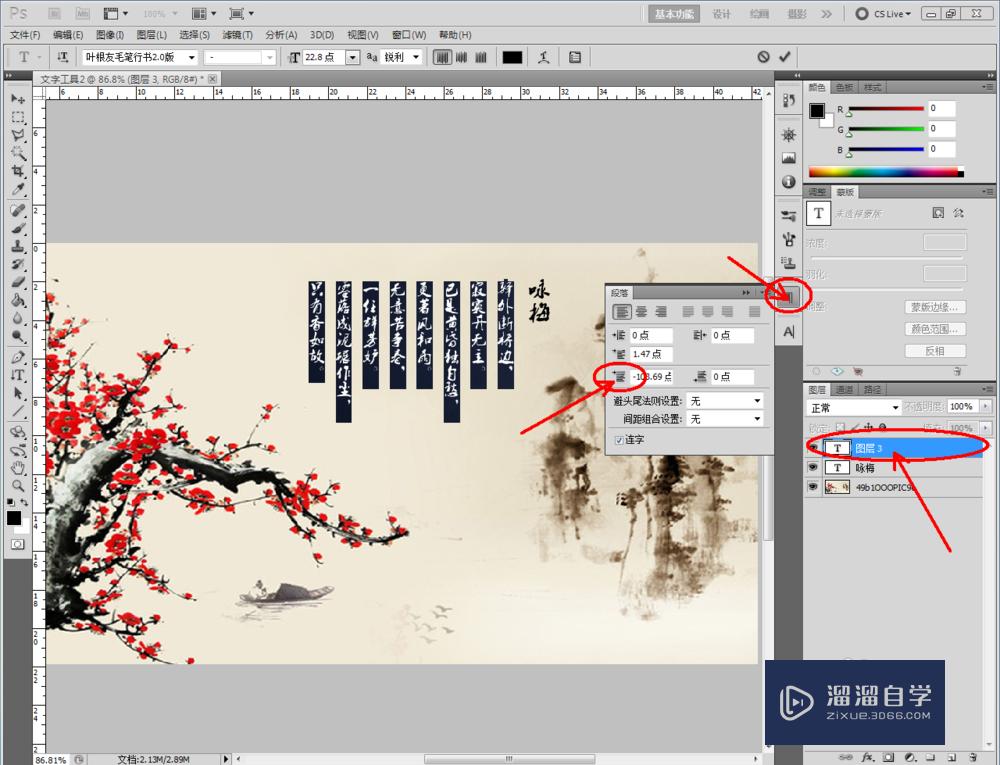
Task: Switch to the 路径 paths tab
Action: (x=872, y=390)
